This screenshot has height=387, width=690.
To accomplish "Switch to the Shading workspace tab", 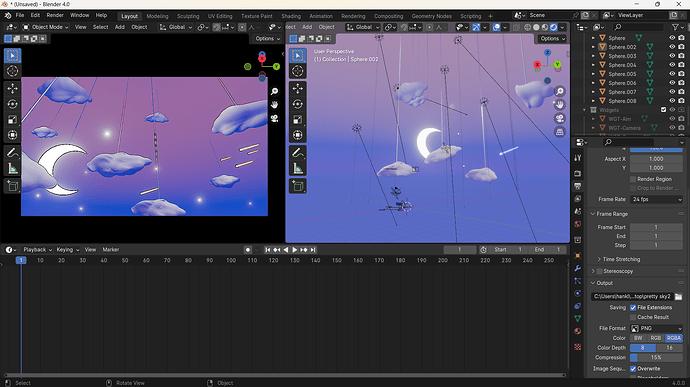I will coord(291,16).
